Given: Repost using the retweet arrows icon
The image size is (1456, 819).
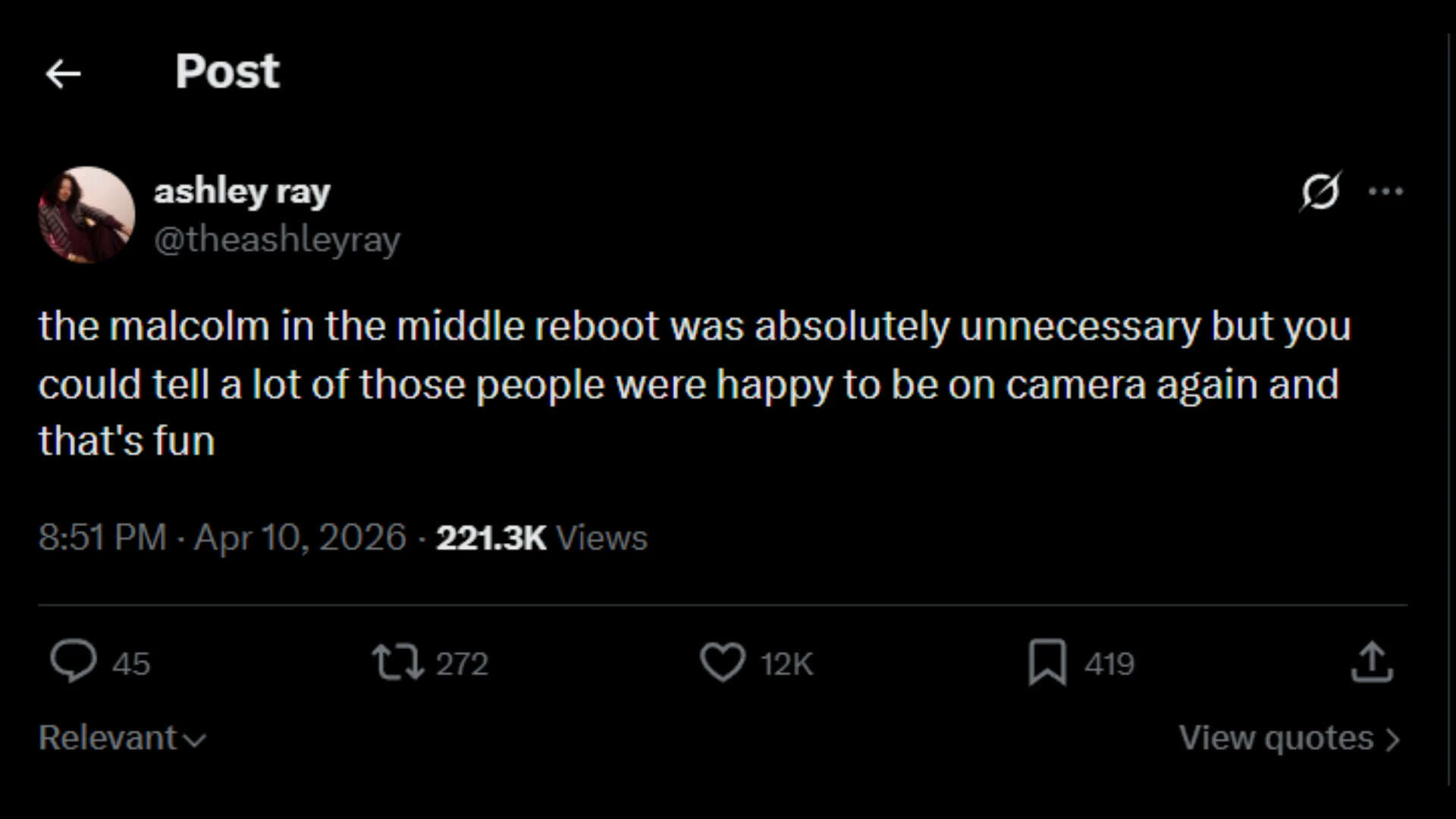Looking at the screenshot, I should pos(397,662).
